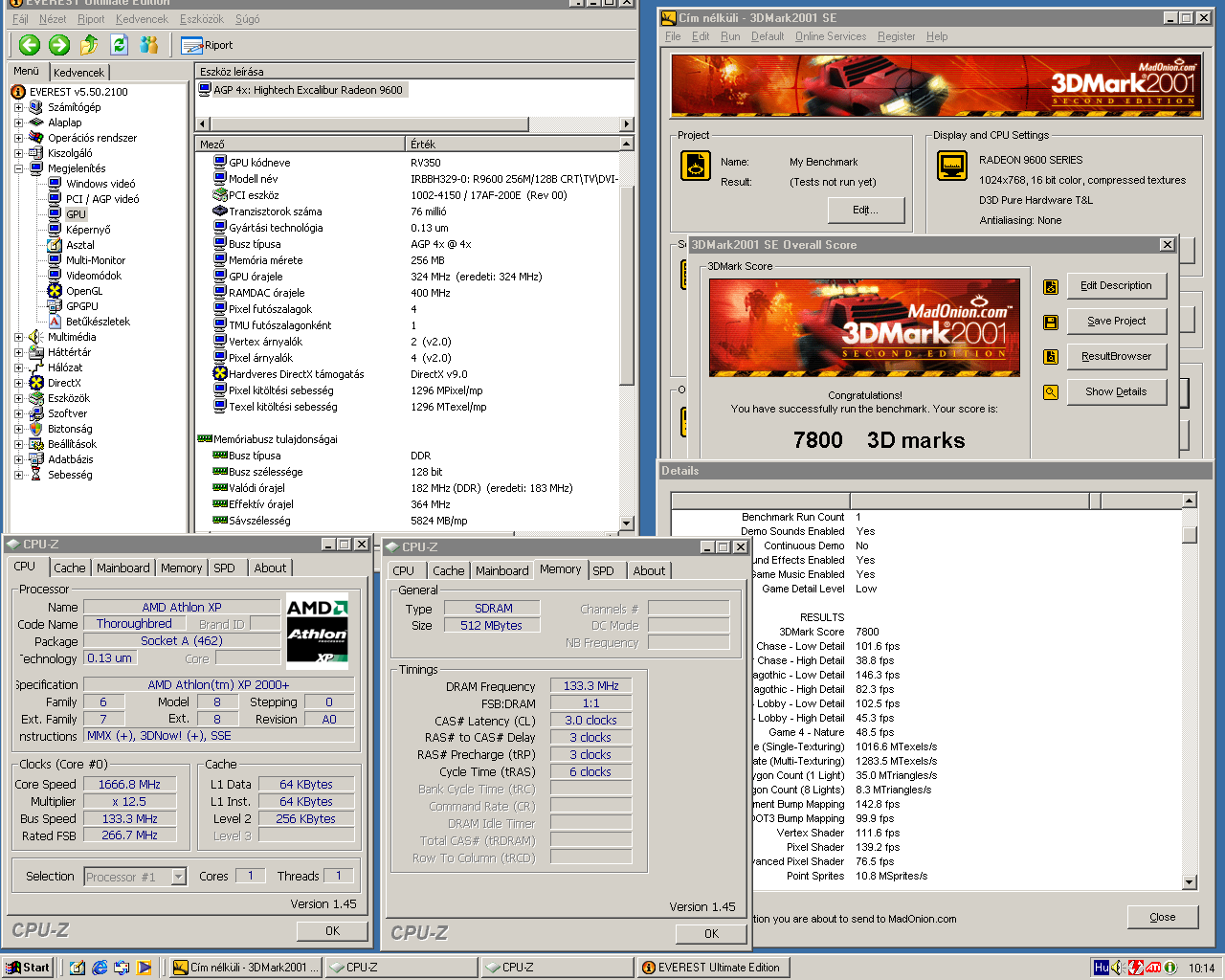Click the Display and CPU Settings monitor icon
The image size is (1225, 980).
click(x=952, y=166)
